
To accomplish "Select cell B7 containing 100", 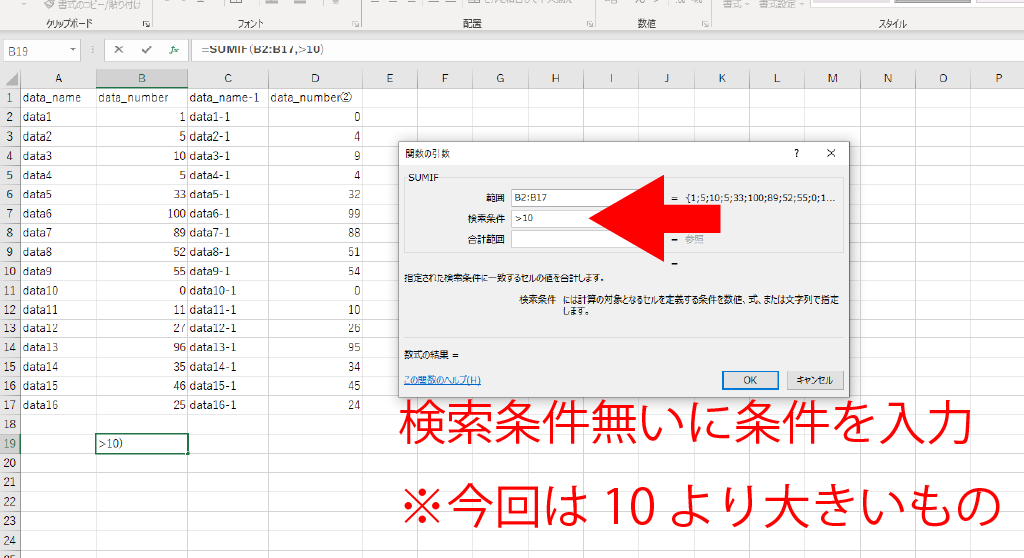I will point(142,214).
